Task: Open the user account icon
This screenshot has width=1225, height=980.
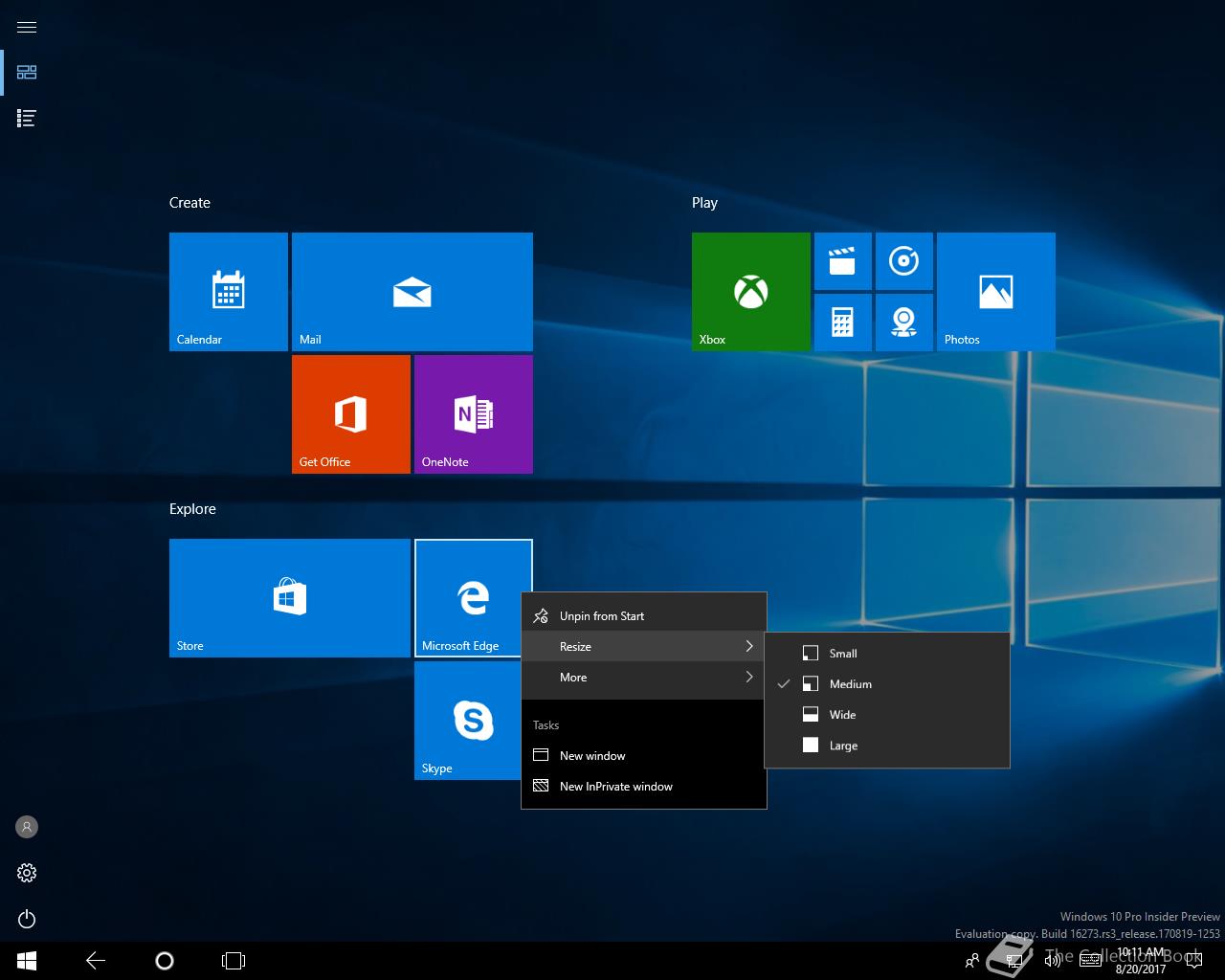Action: (27, 827)
